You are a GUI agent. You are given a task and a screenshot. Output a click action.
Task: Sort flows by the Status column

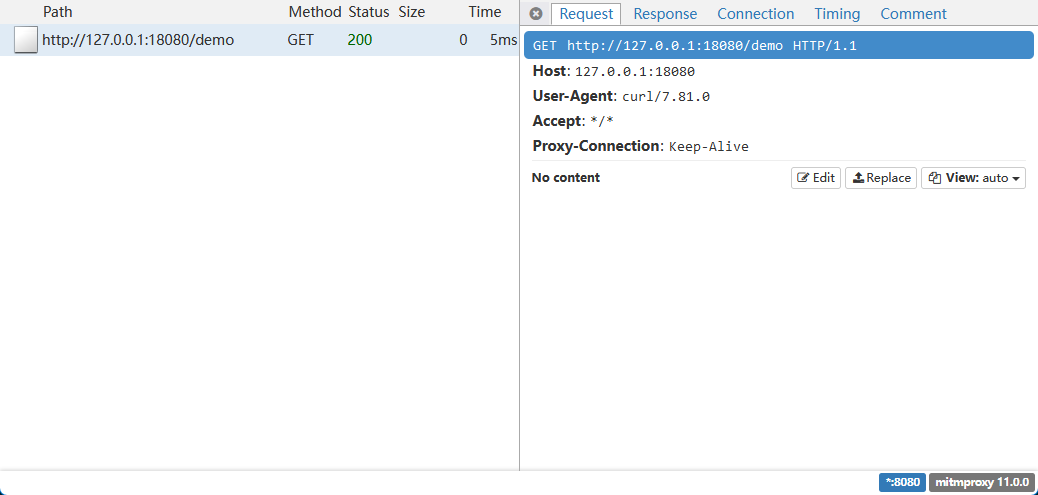[x=368, y=12]
